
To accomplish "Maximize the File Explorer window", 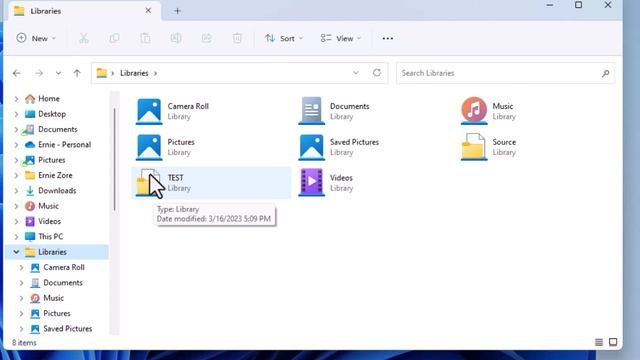I will click(578, 5).
